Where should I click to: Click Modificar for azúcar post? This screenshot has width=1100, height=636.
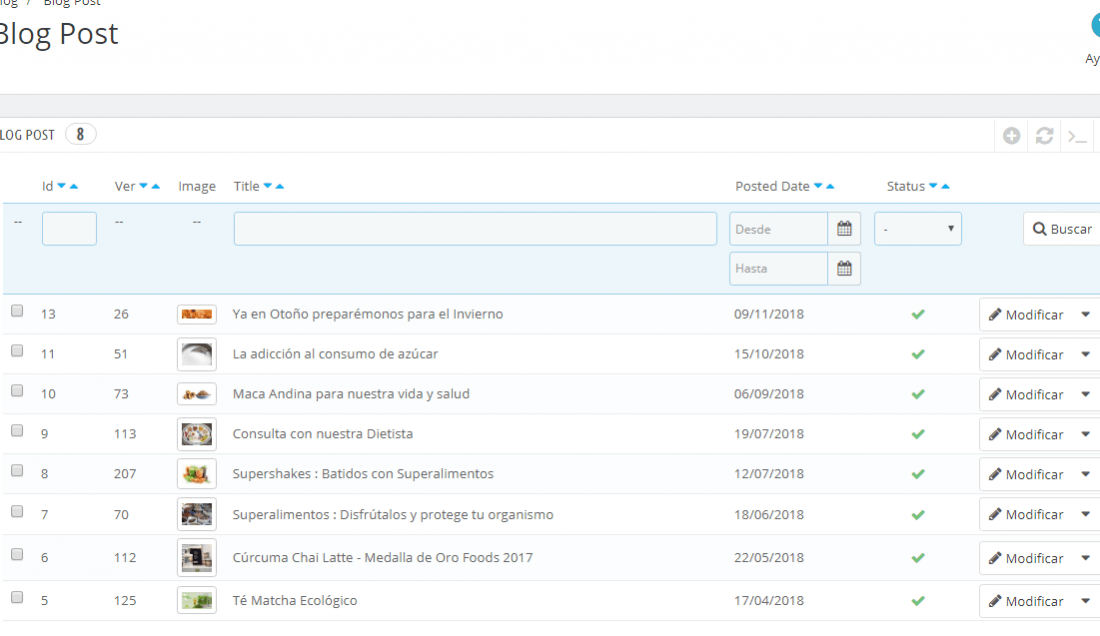click(x=1026, y=355)
